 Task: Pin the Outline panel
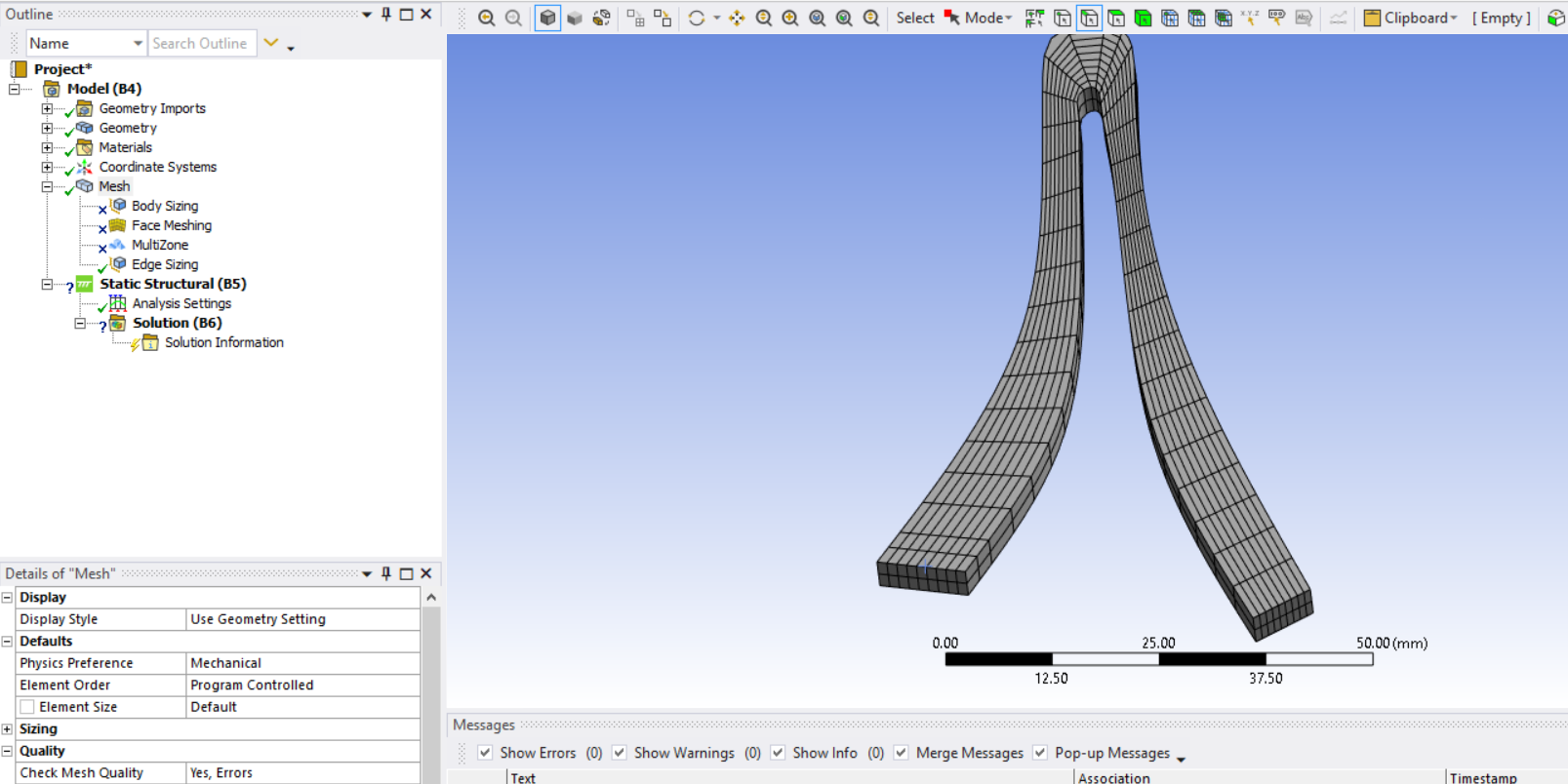tap(386, 15)
